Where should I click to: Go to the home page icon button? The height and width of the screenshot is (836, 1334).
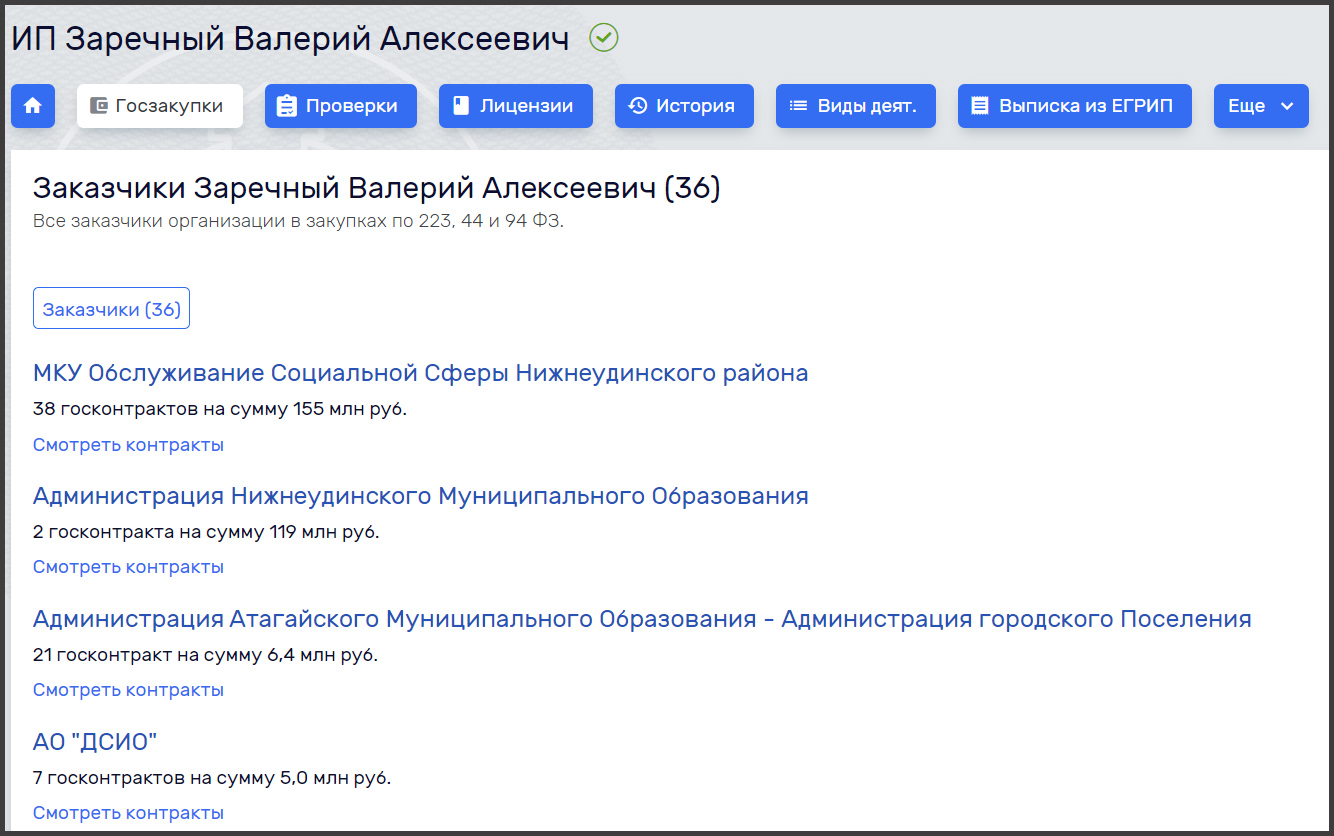(33, 106)
